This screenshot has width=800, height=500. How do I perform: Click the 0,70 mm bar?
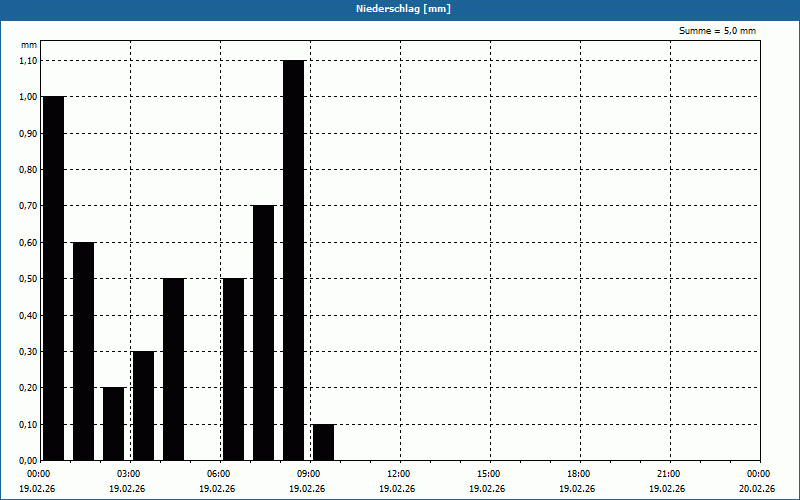click(263, 333)
